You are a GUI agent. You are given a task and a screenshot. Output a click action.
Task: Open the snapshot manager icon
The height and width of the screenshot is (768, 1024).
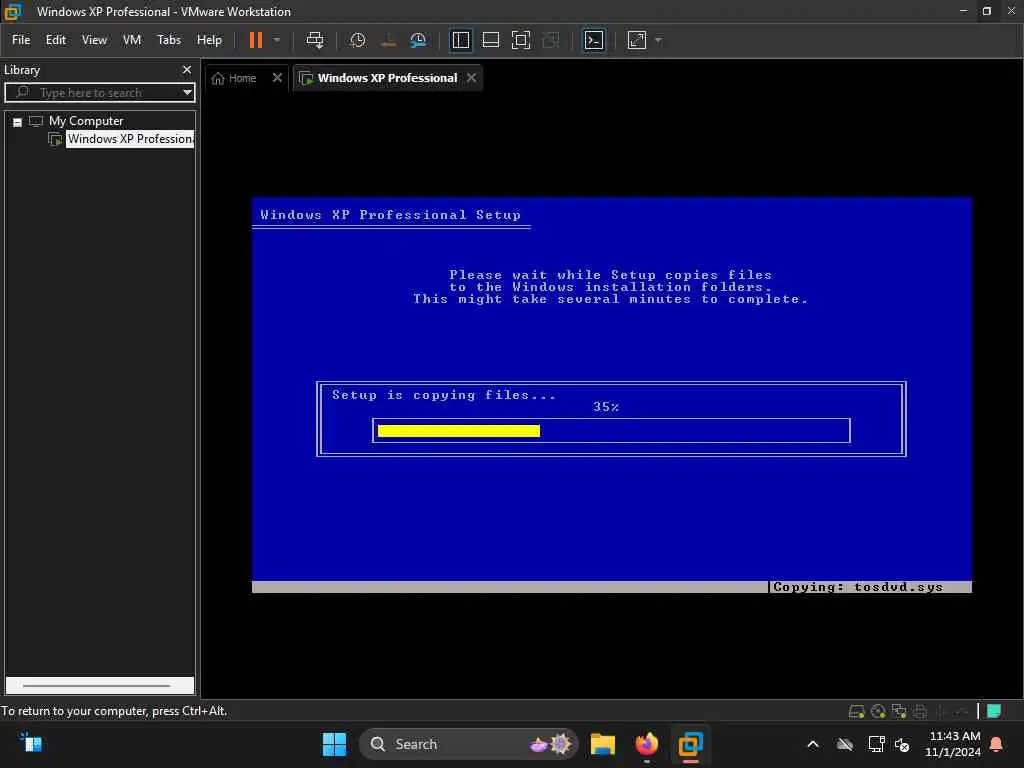418,40
